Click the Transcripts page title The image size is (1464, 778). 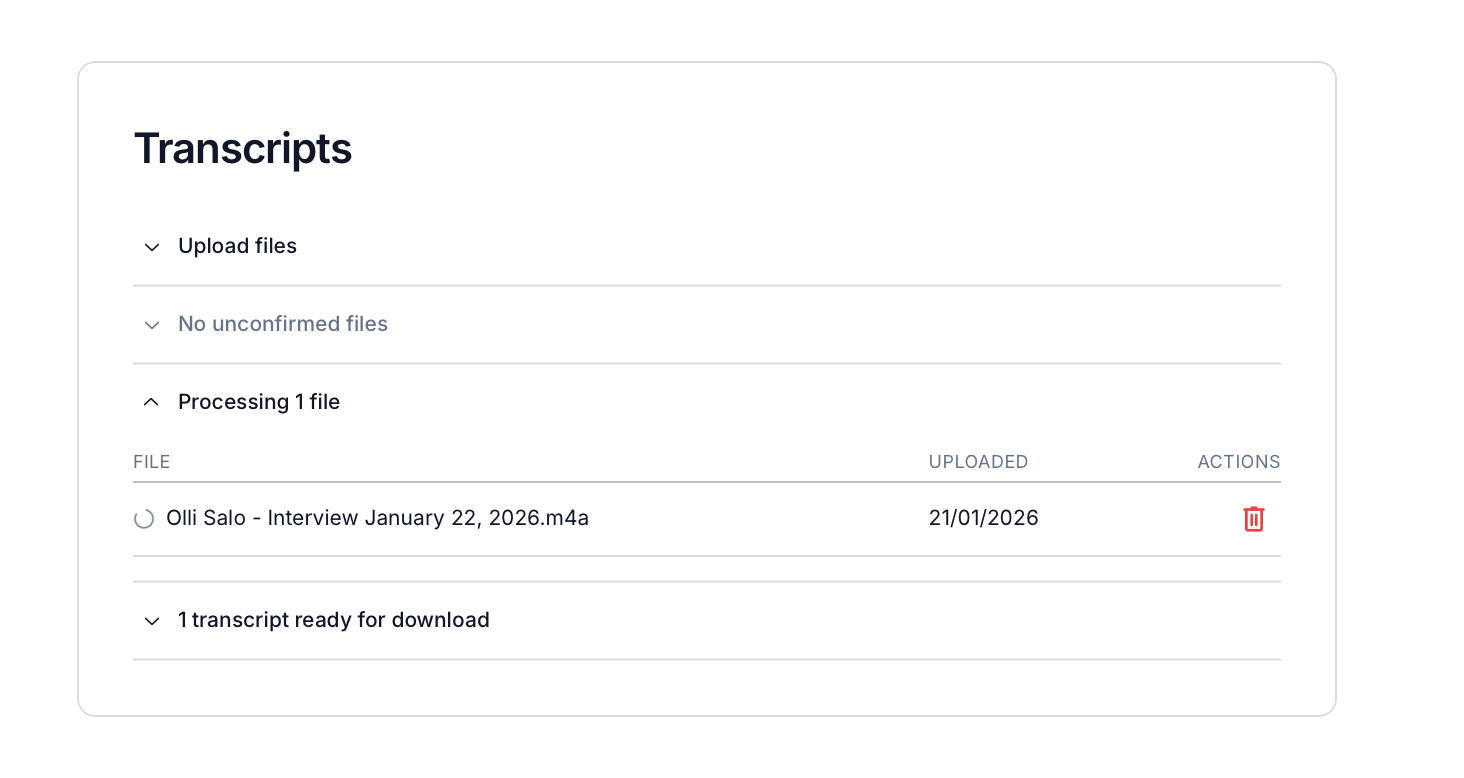243,148
